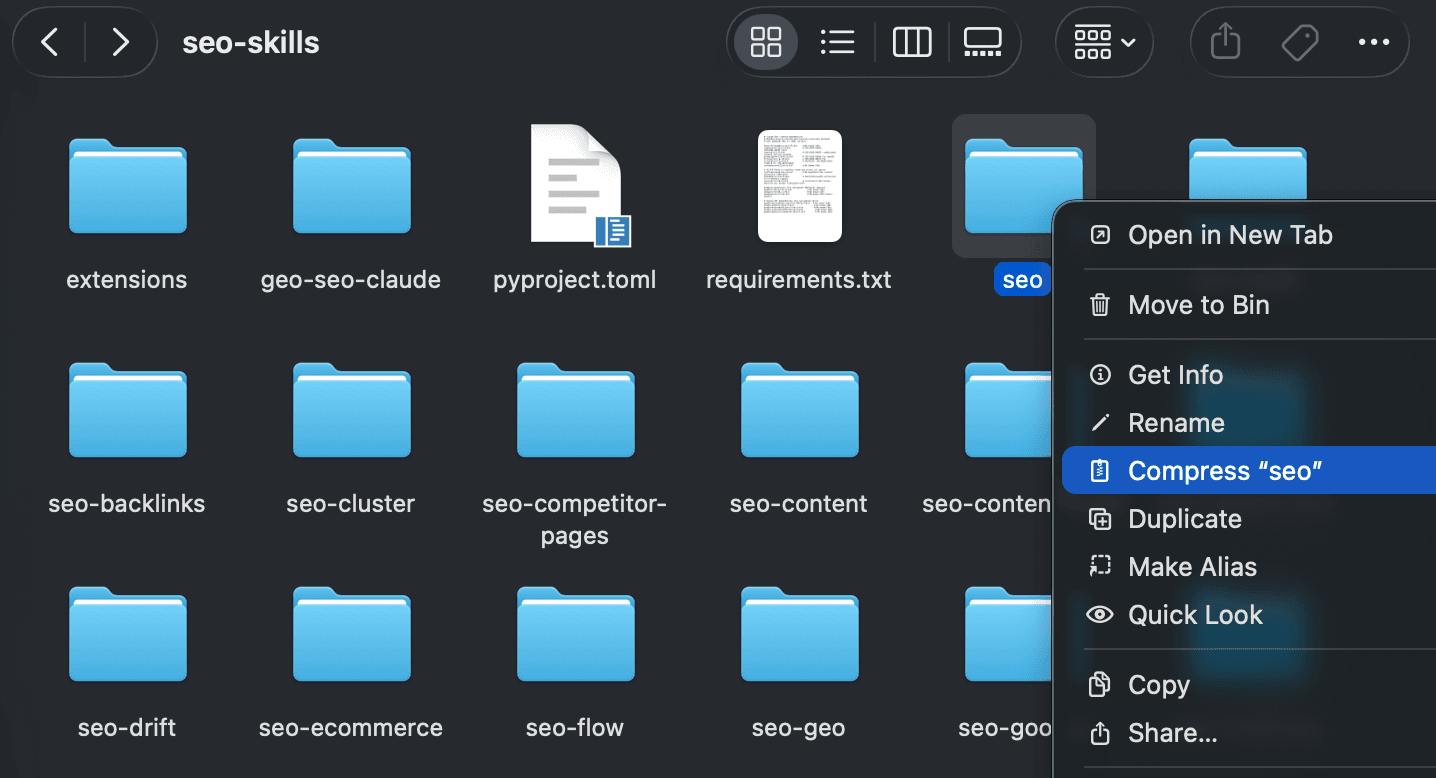Choose Get Info from context menu
Screen dimensions: 1436x778
click(x=1248, y=375)
